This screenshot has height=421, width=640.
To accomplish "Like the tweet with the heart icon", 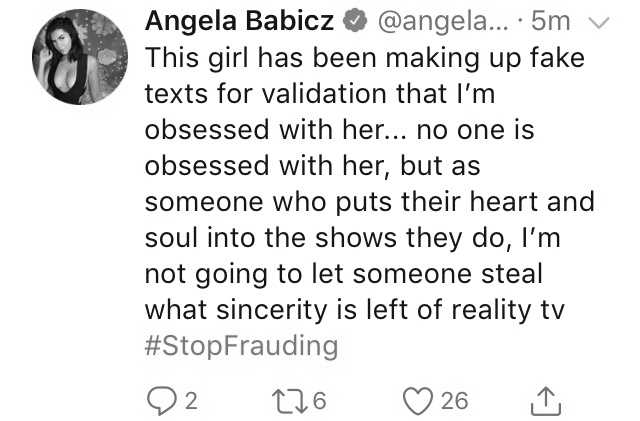I will (418, 401).
